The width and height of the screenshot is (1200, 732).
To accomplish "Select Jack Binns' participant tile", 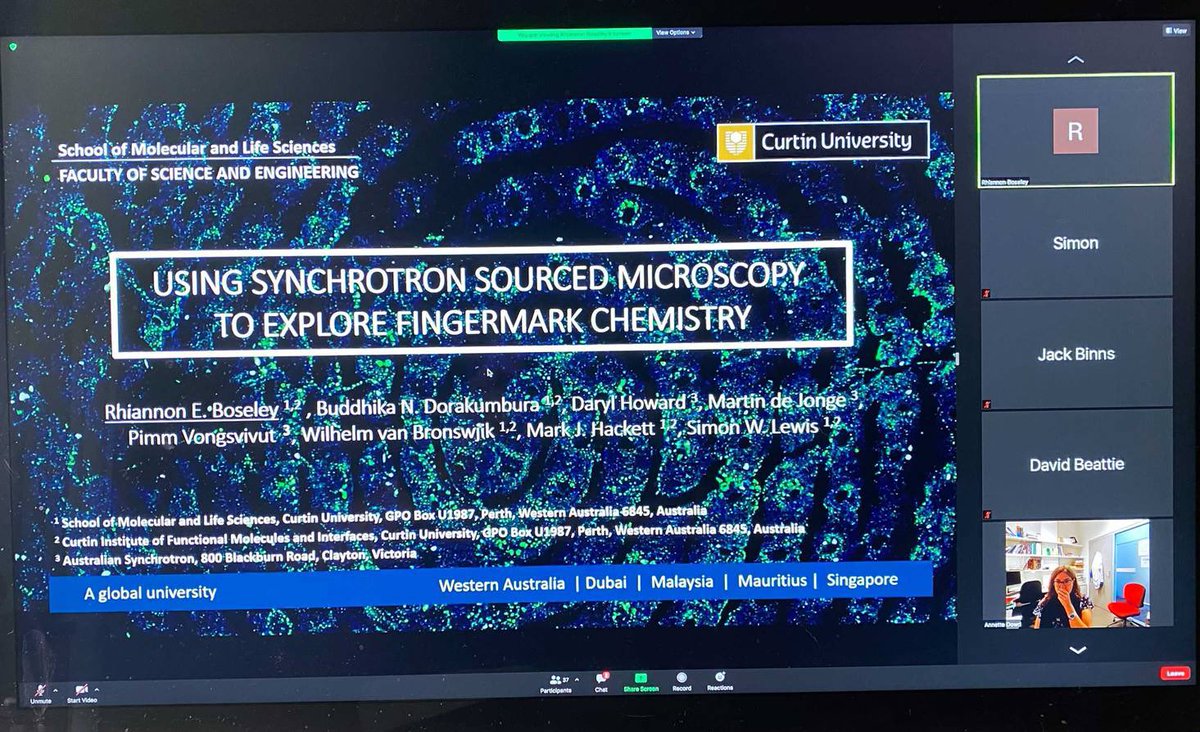I will click(1075, 354).
